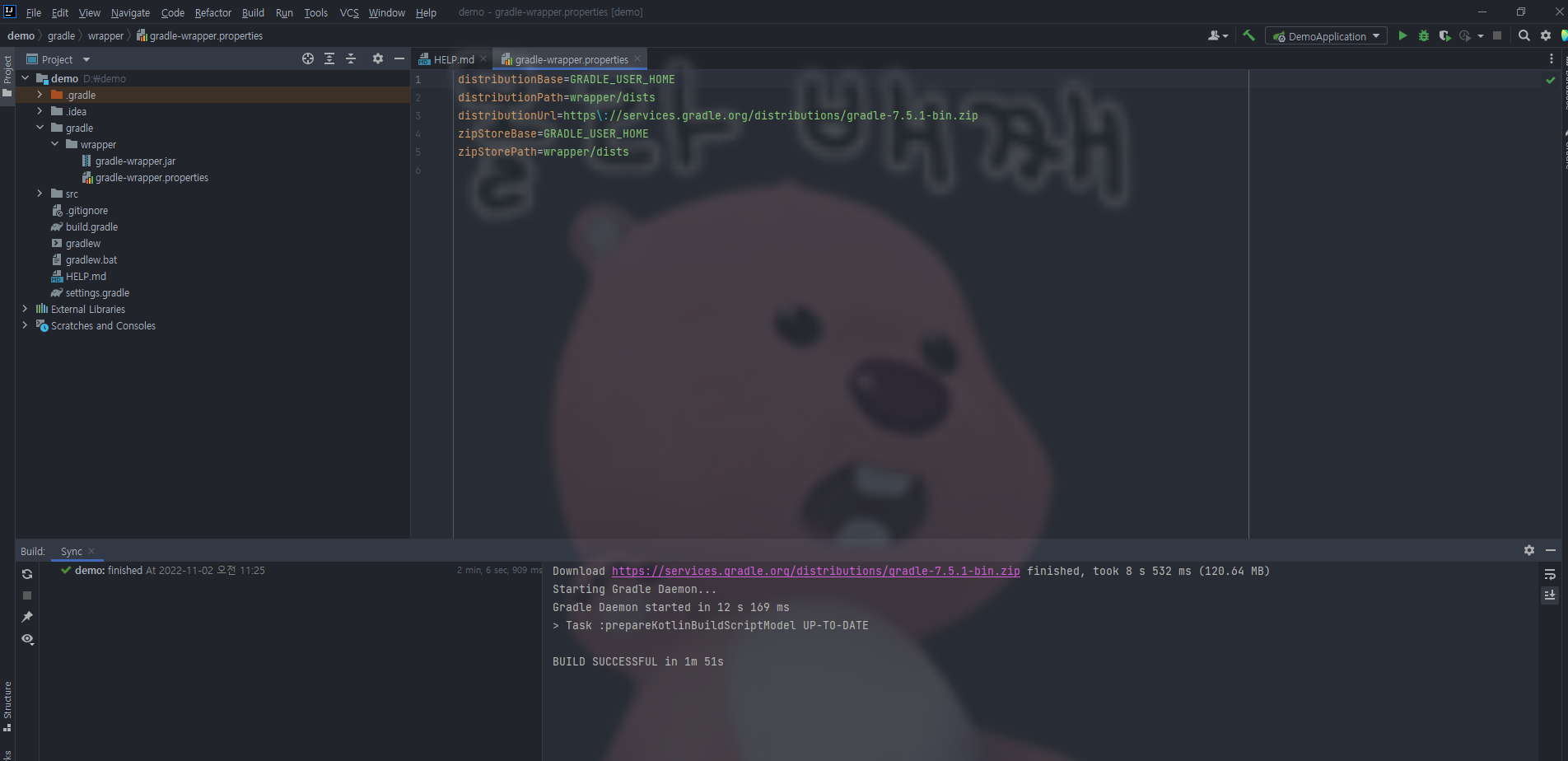Select .gitignore in project tree
Image resolution: width=1568 pixels, height=761 pixels.
86,210
